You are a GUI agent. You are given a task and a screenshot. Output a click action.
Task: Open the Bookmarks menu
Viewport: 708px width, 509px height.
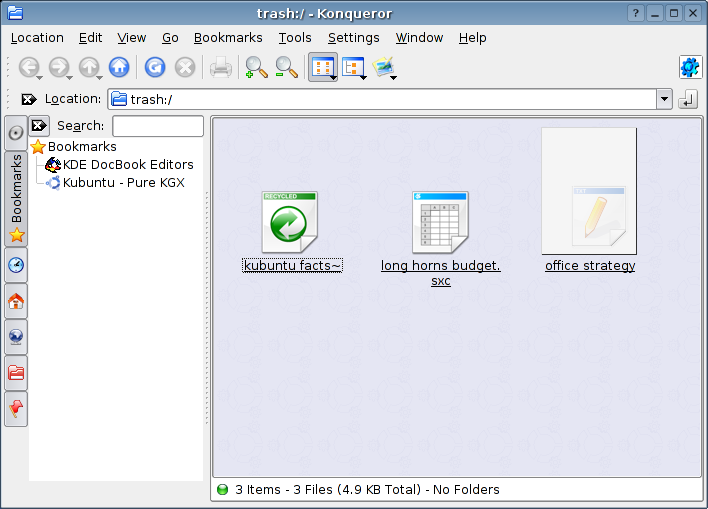pos(228,38)
